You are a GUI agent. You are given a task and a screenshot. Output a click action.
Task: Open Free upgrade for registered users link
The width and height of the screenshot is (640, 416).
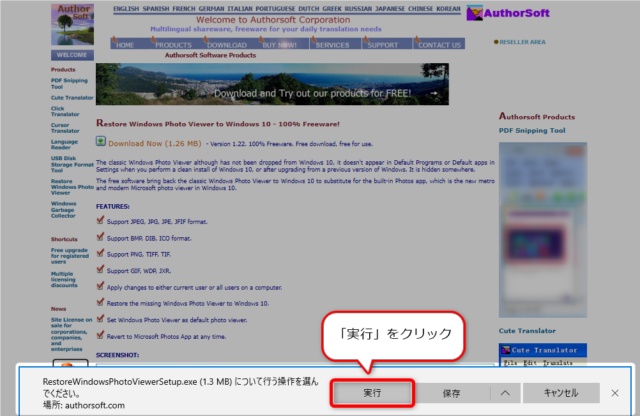(69, 256)
